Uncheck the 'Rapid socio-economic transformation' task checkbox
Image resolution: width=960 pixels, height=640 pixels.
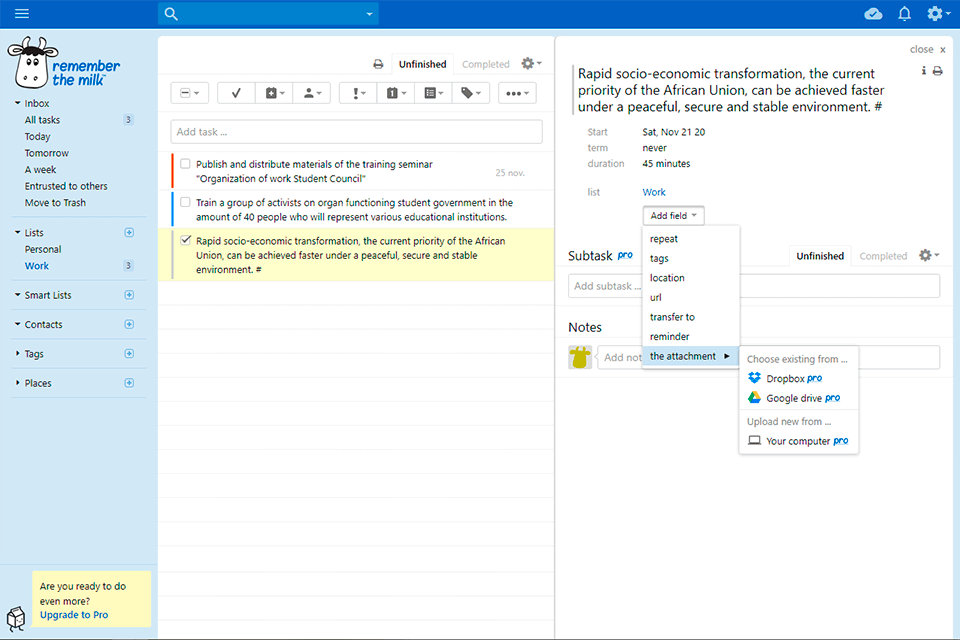tap(185, 240)
